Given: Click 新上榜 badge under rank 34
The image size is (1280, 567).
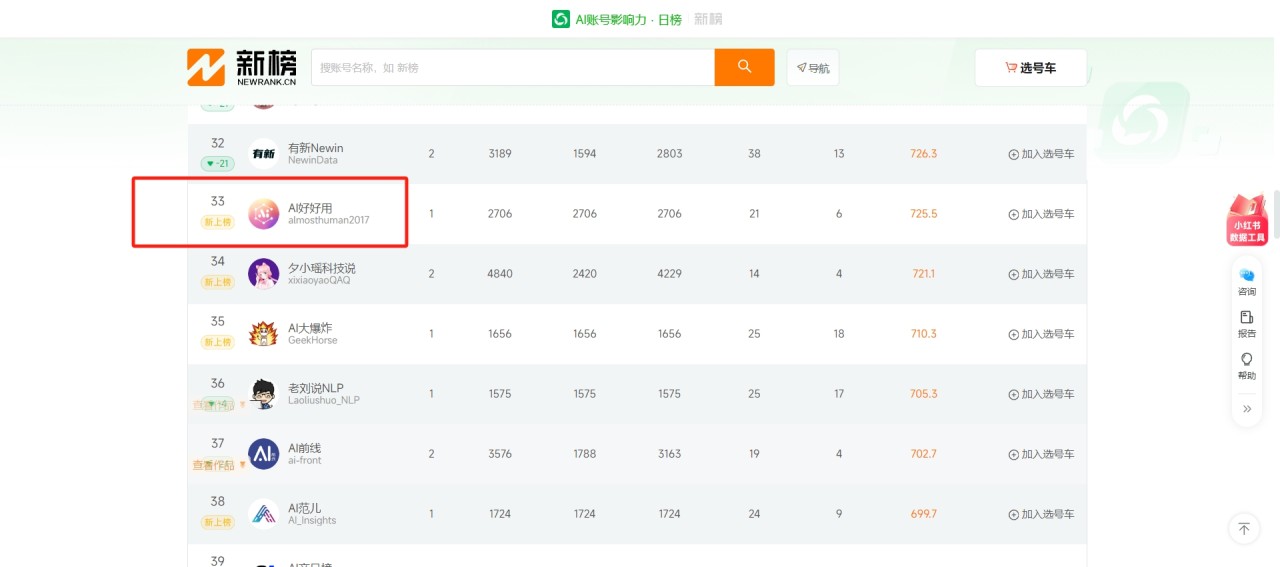Looking at the screenshot, I should 217,282.
